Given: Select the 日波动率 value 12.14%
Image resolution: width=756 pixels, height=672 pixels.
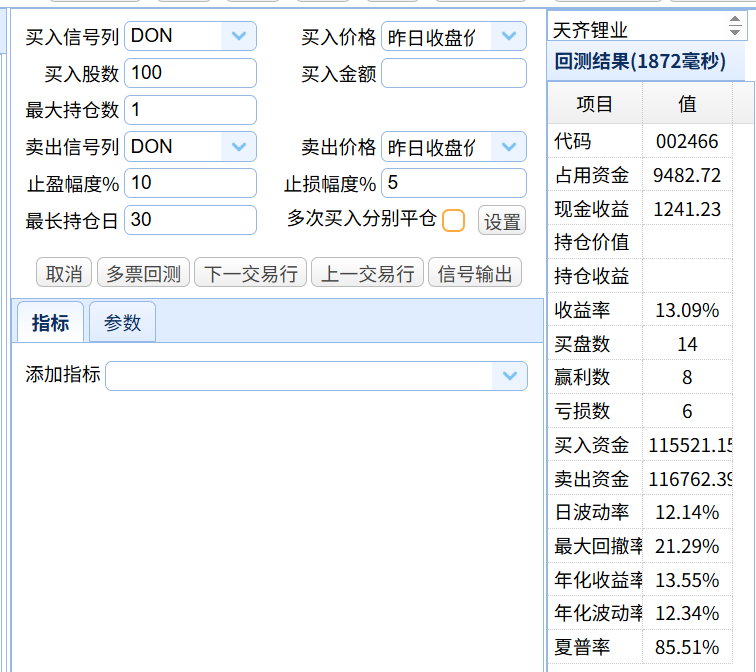Looking at the screenshot, I should 688,512.
